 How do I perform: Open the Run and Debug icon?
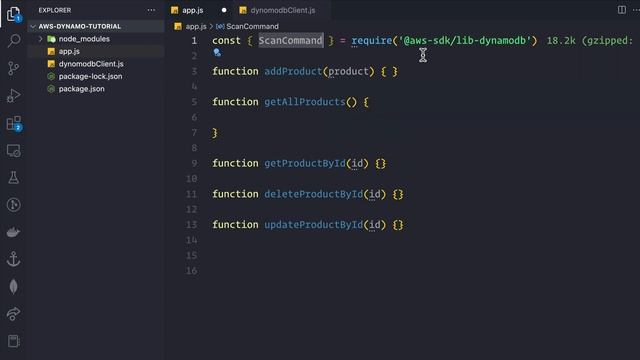click(13, 96)
